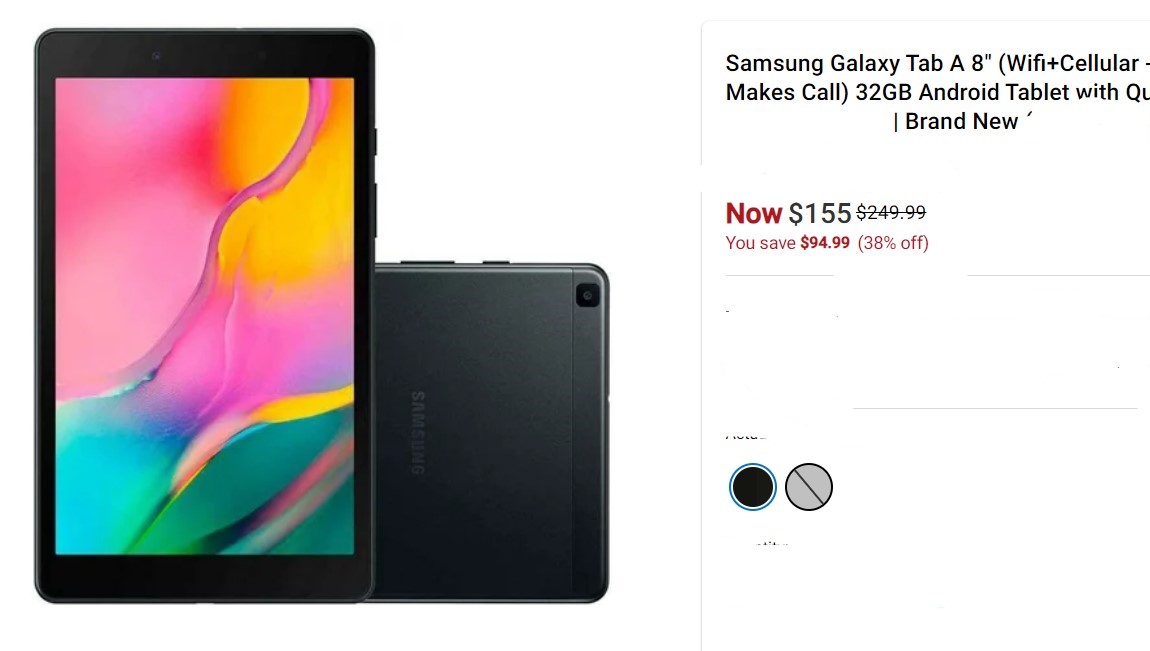Viewport: 1150px width, 651px height.
Task: Click the colorful wallpaper on tablet screen
Action: [x=205, y=316]
